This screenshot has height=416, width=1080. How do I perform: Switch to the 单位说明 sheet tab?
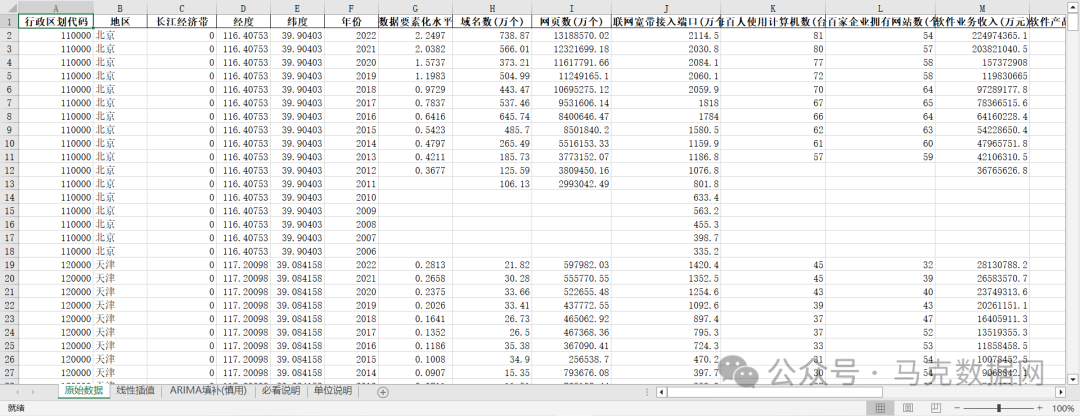pyautogui.click(x=333, y=391)
